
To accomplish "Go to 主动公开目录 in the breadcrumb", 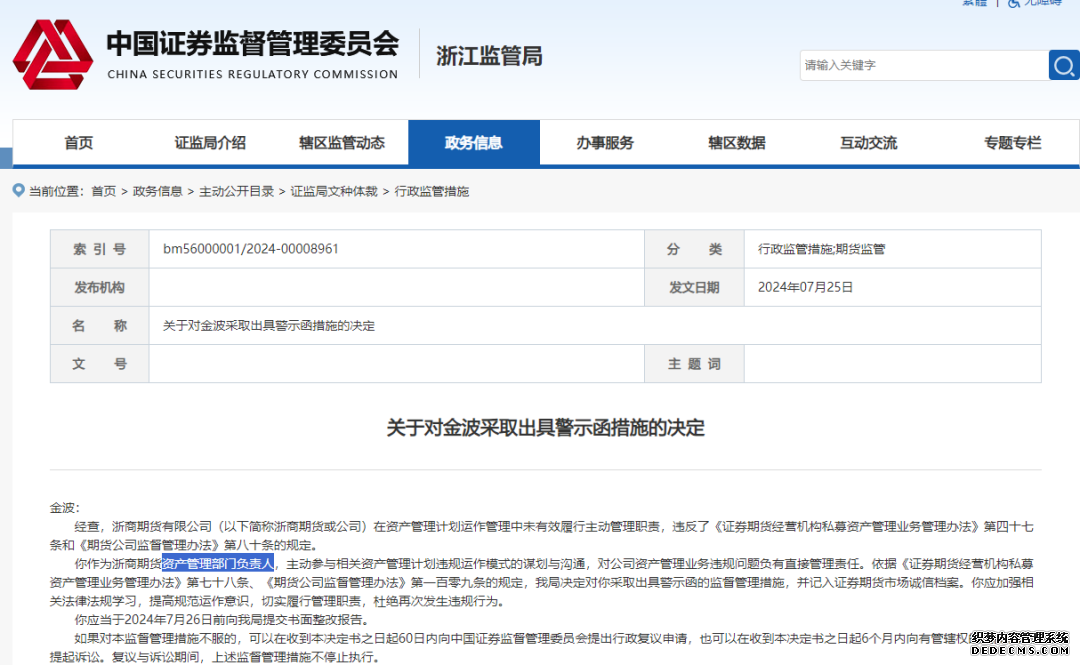I will pos(236,192).
